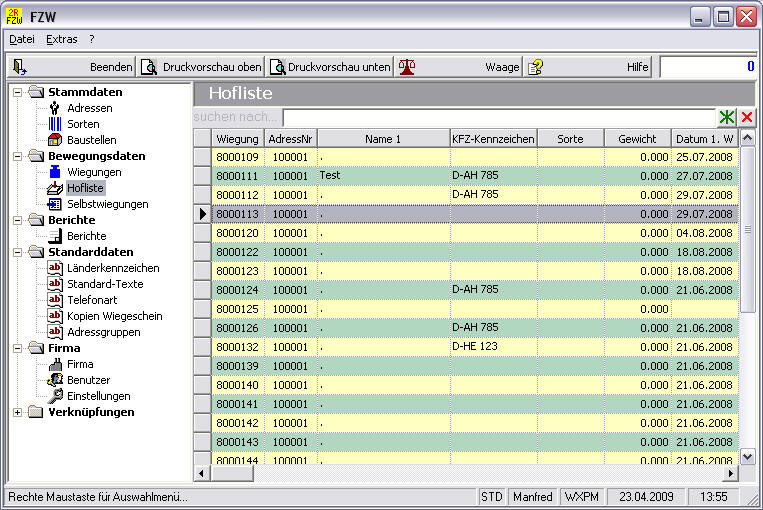Click the Waage scale icon

point(408,67)
